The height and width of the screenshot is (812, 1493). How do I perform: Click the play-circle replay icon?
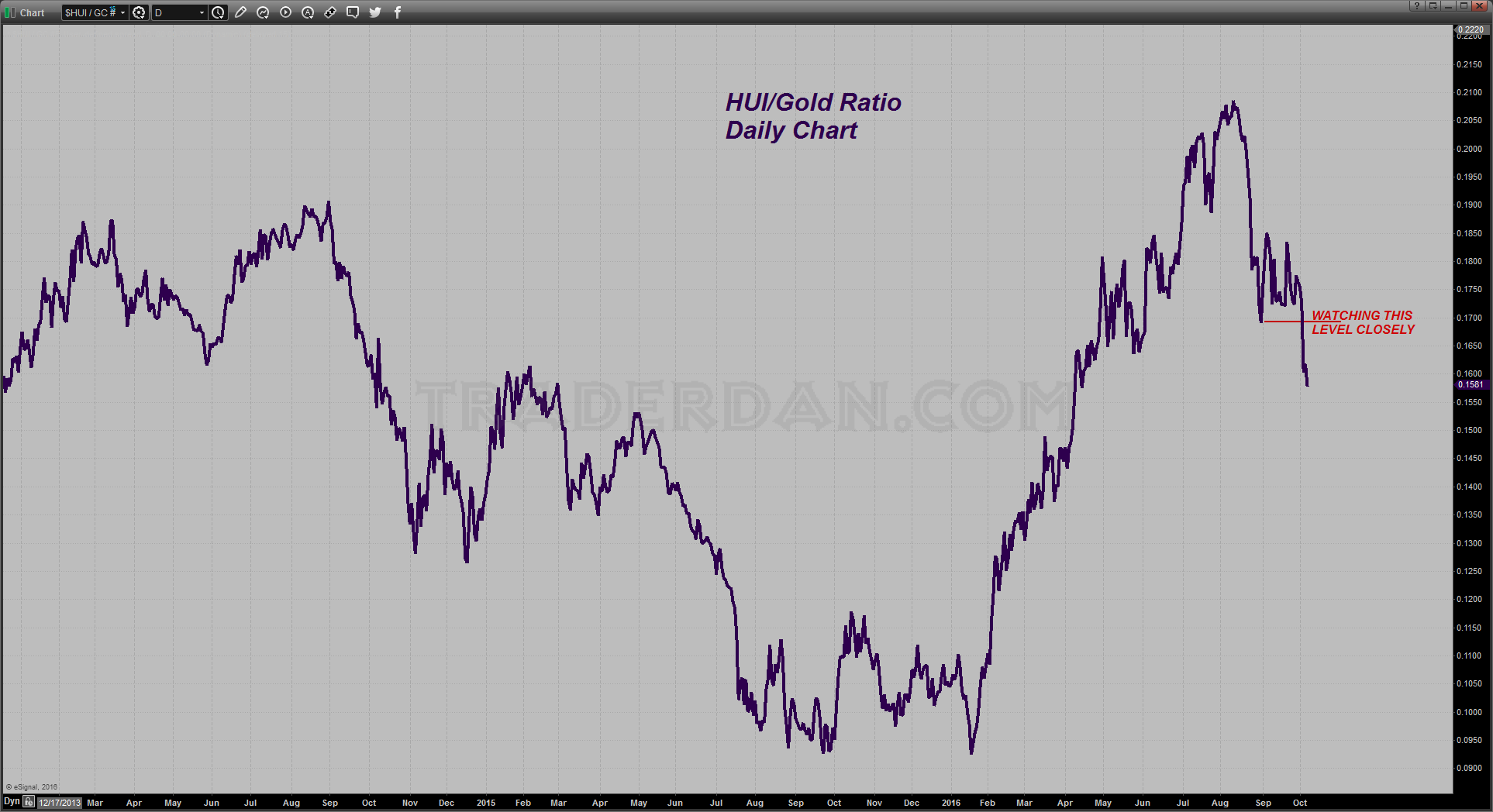coord(286,12)
